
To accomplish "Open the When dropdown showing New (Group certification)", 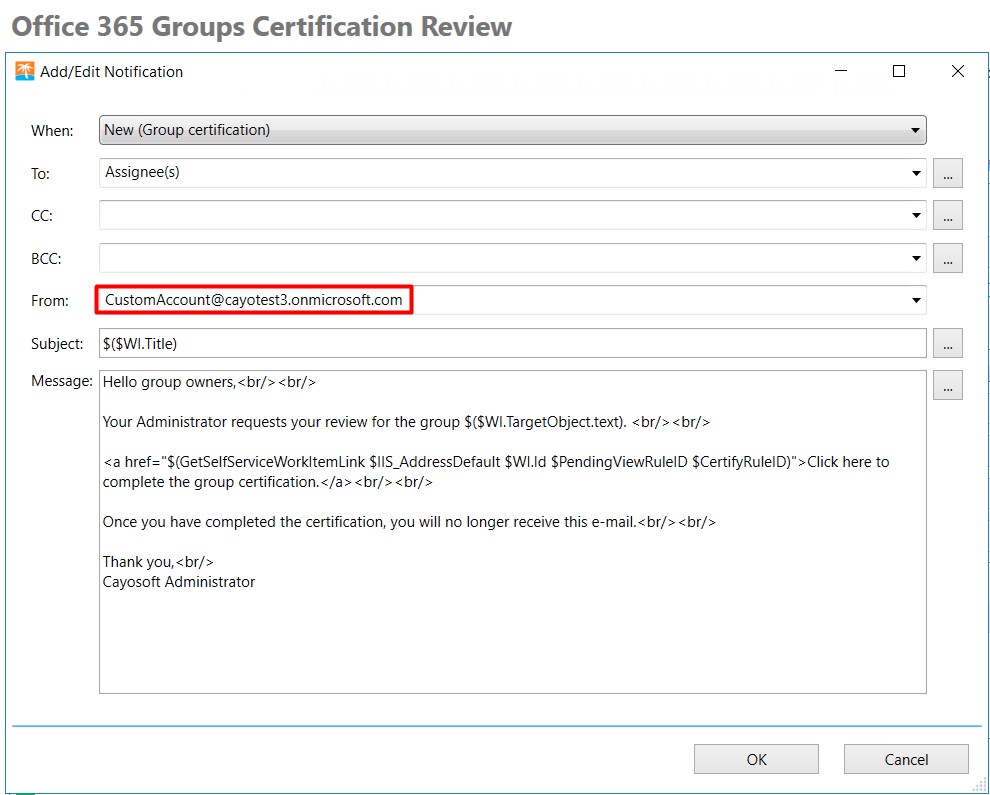I will click(x=513, y=130).
